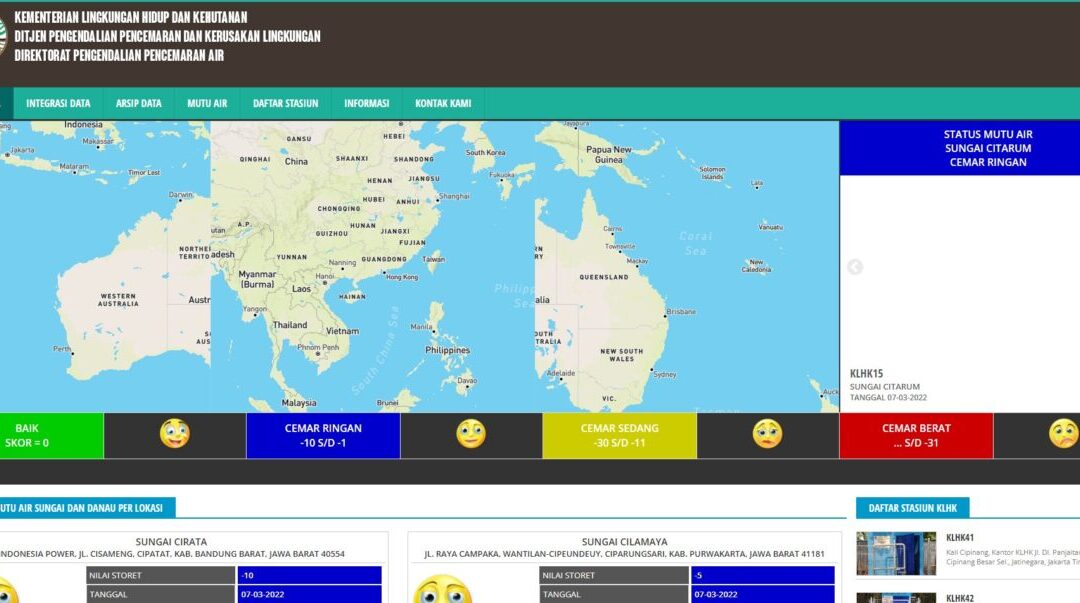Viewport: 1080px width, 603px height.
Task: Open the KLHK41 station link
Action: coord(959,538)
